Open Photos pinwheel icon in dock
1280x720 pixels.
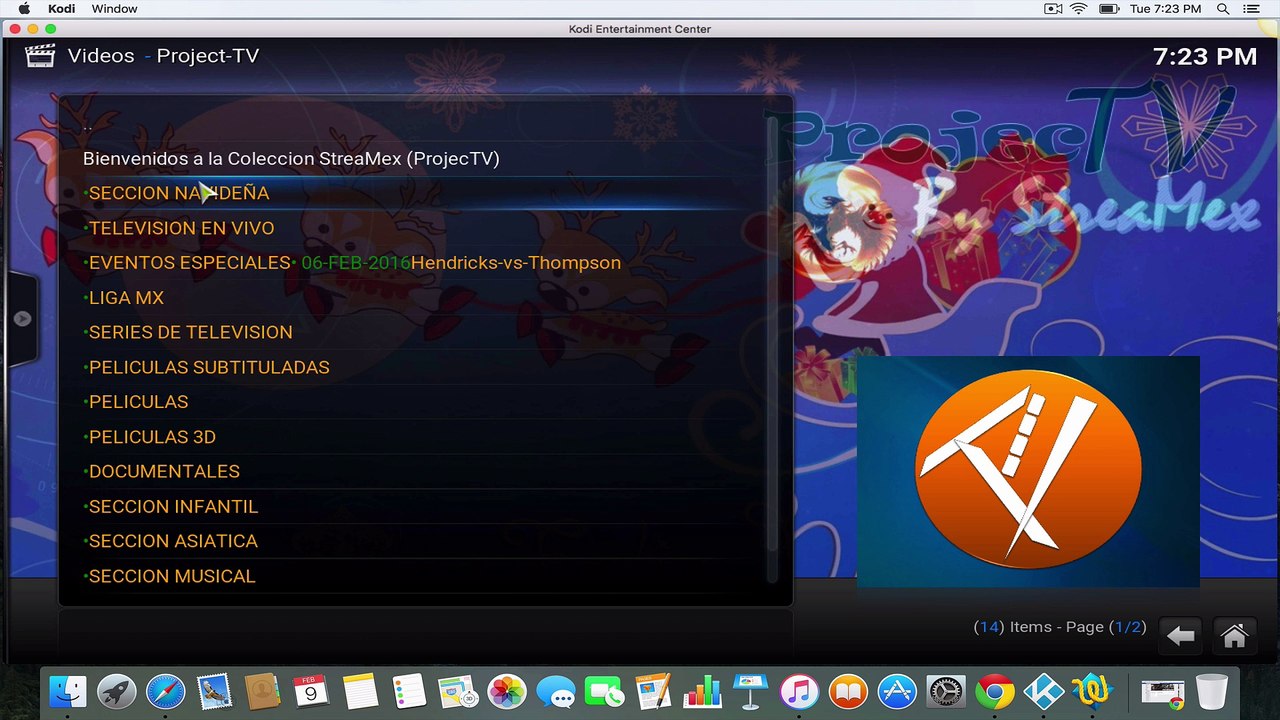coord(507,691)
